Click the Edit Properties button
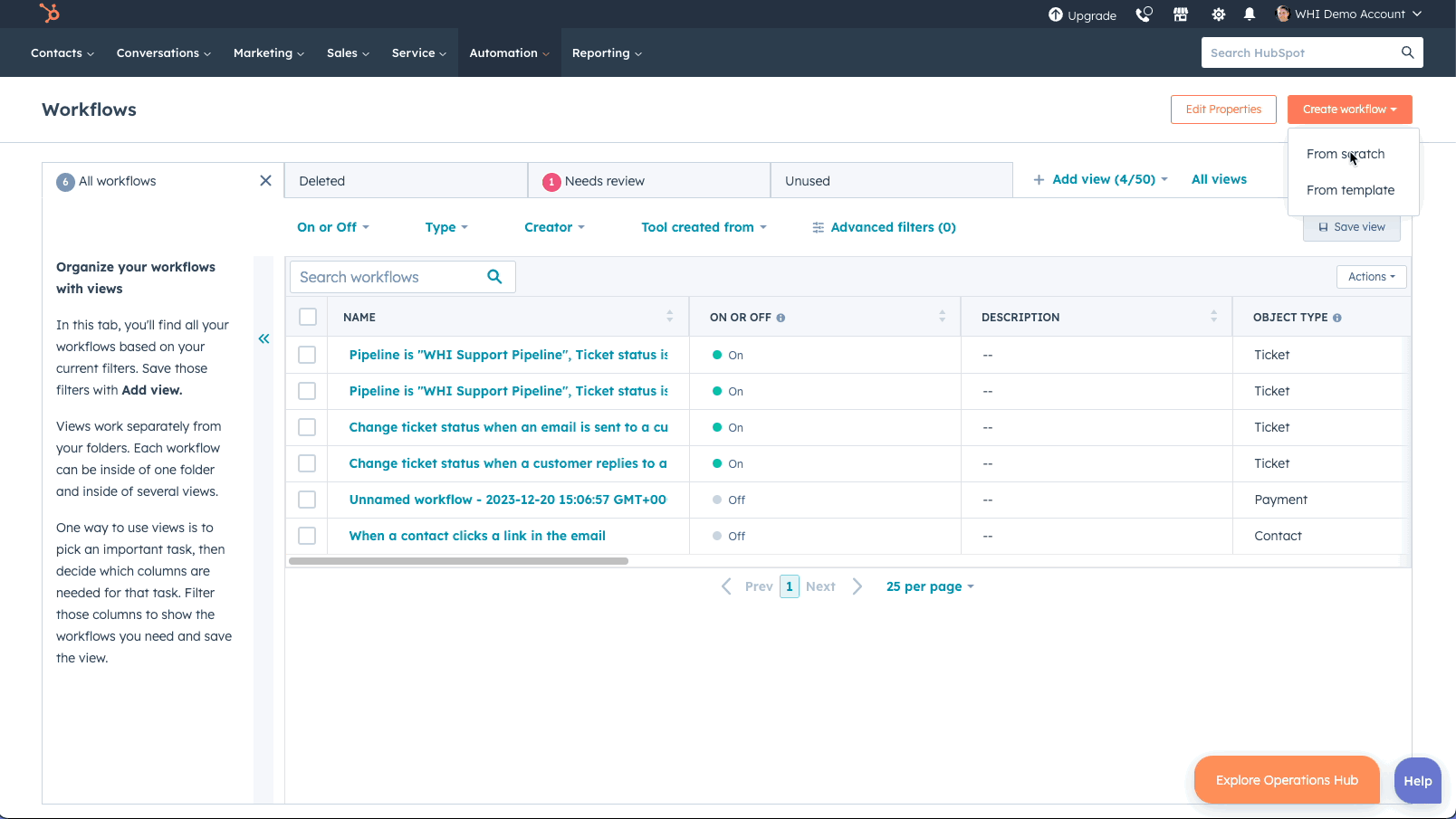The image size is (1456, 819). 1223,109
